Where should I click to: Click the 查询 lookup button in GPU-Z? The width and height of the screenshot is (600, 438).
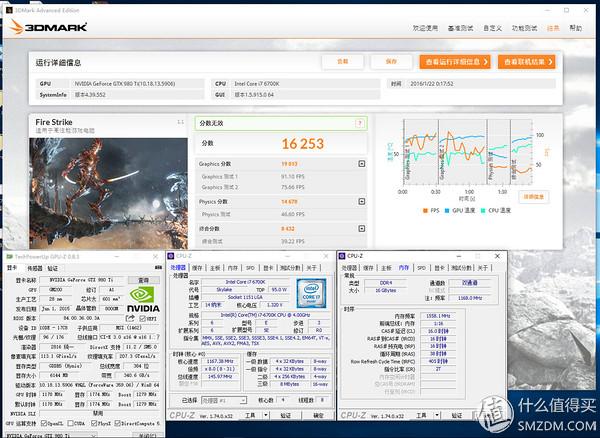[x=143, y=280]
